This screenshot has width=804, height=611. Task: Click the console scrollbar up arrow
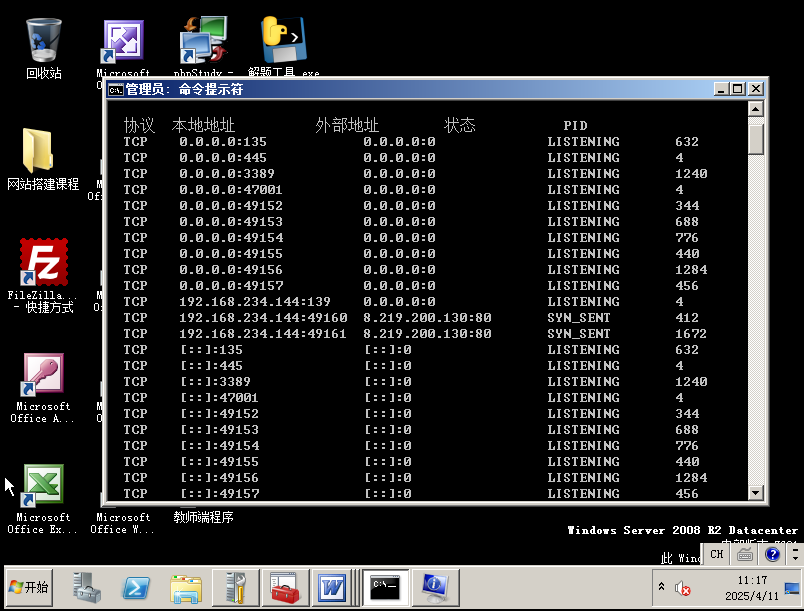756,109
